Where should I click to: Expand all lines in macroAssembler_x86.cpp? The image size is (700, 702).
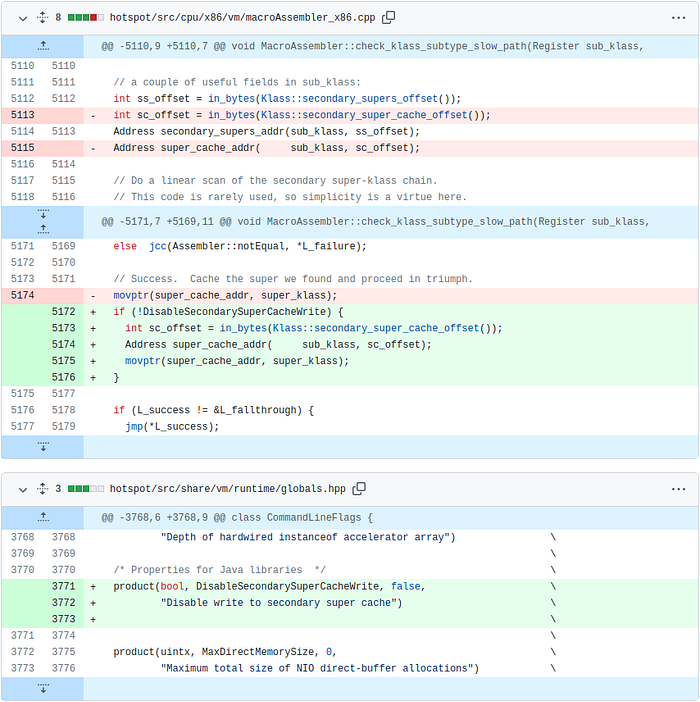point(43,17)
